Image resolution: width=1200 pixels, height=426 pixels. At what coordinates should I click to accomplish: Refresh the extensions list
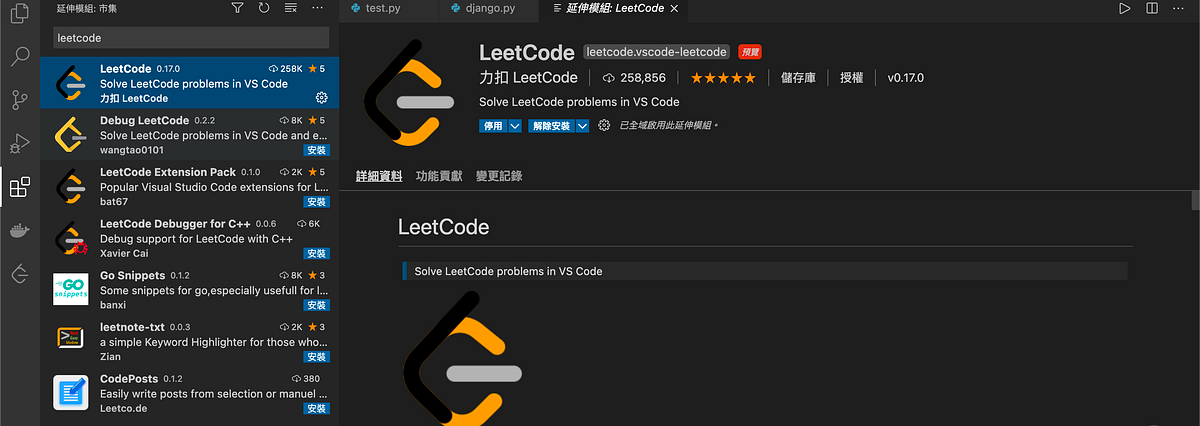pyautogui.click(x=264, y=8)
